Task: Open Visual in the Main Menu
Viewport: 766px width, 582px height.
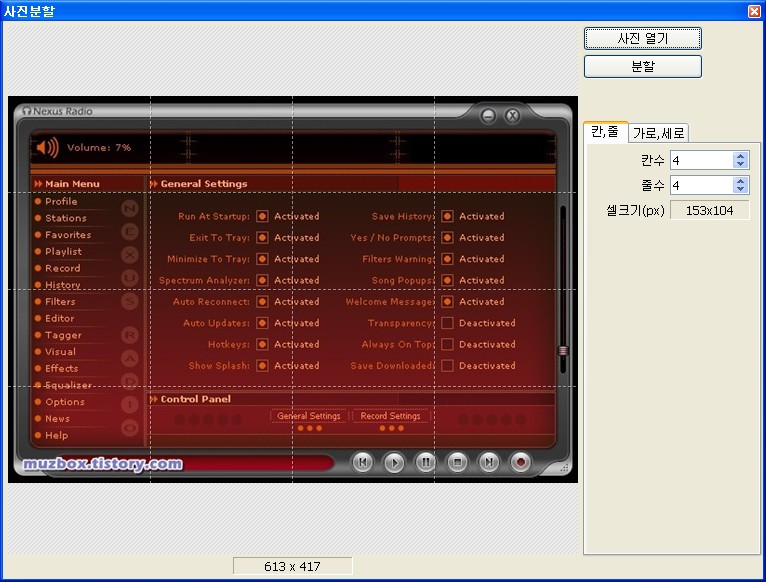Action: point(61,352)
